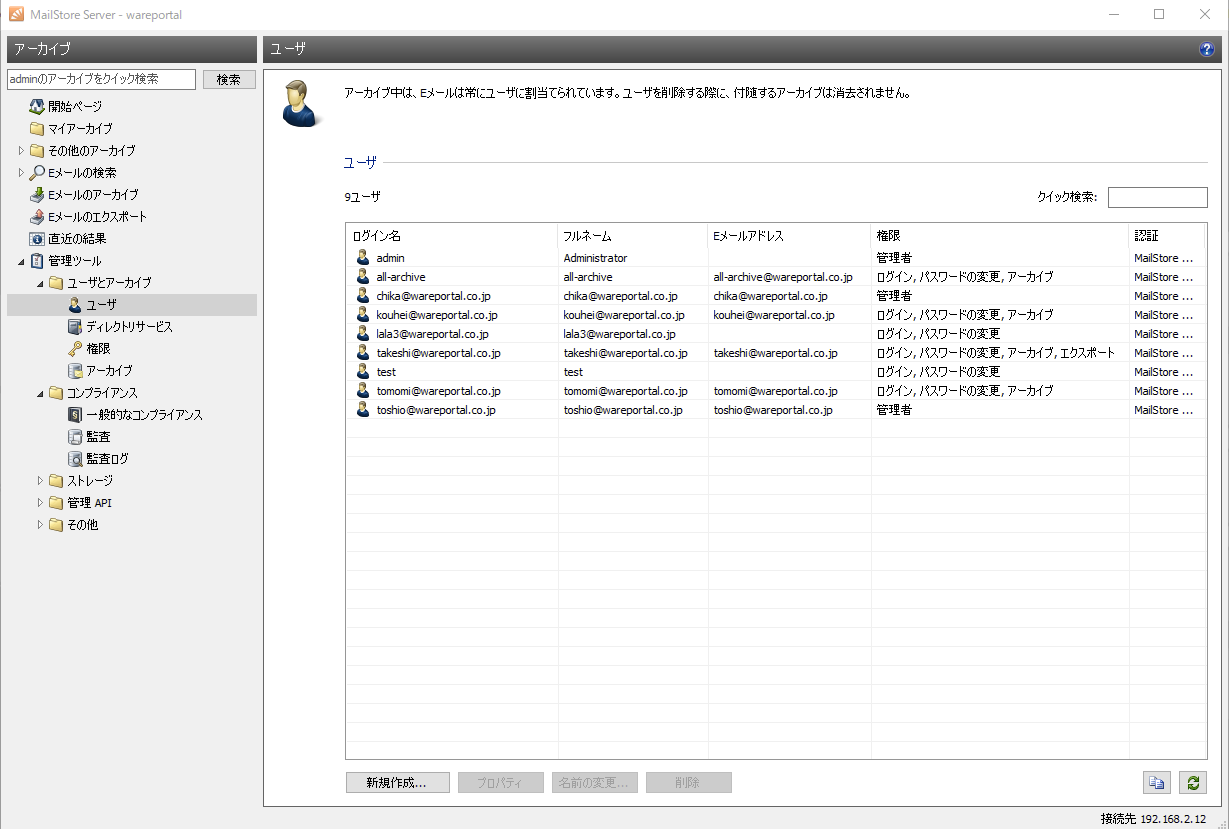Expand the ストレージ folder

41,481
